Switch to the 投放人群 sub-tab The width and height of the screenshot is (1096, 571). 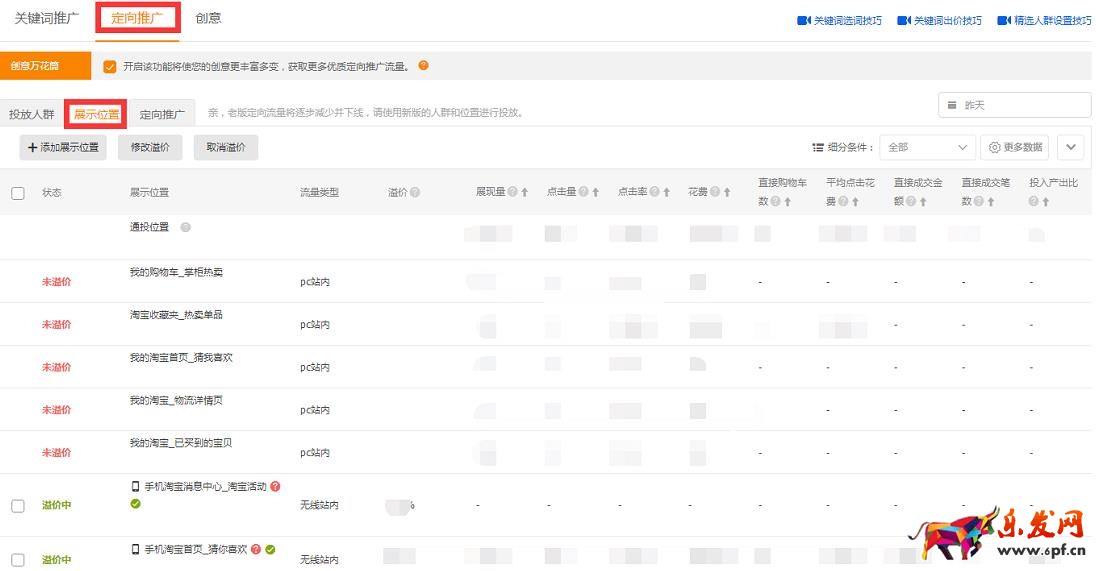(31, 114)
